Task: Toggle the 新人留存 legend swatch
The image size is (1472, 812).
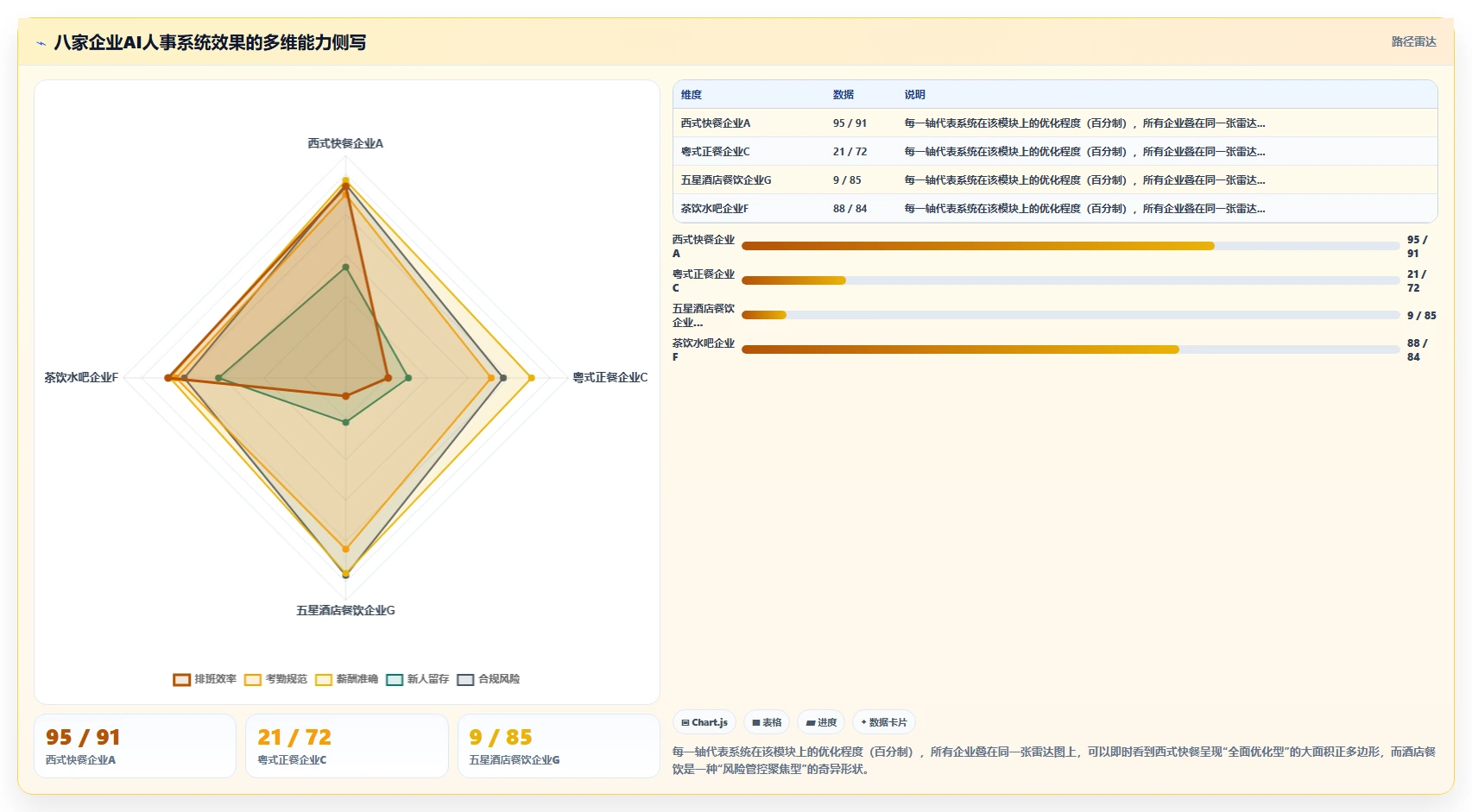Action: pyautogui.click(x=395, y=680)
